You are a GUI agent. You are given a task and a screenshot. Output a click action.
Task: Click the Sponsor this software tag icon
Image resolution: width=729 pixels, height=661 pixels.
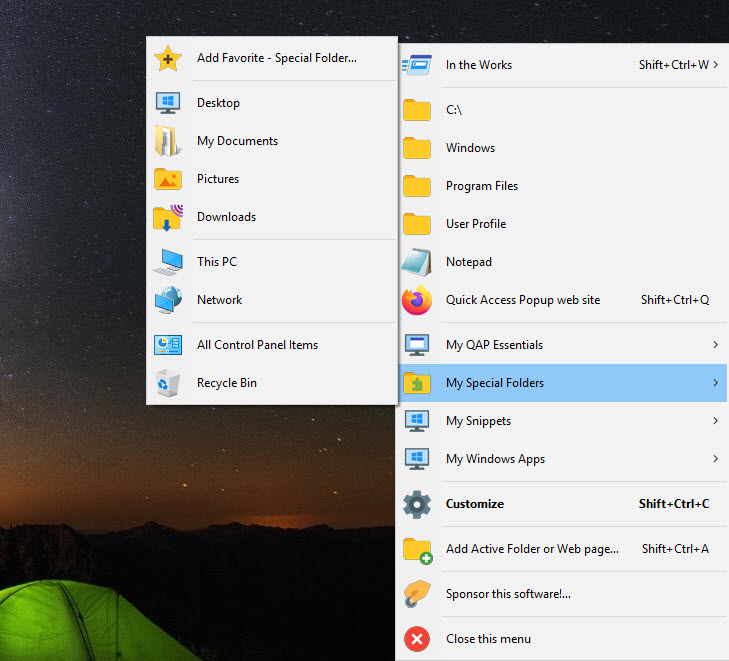click(x=417, y=594)
